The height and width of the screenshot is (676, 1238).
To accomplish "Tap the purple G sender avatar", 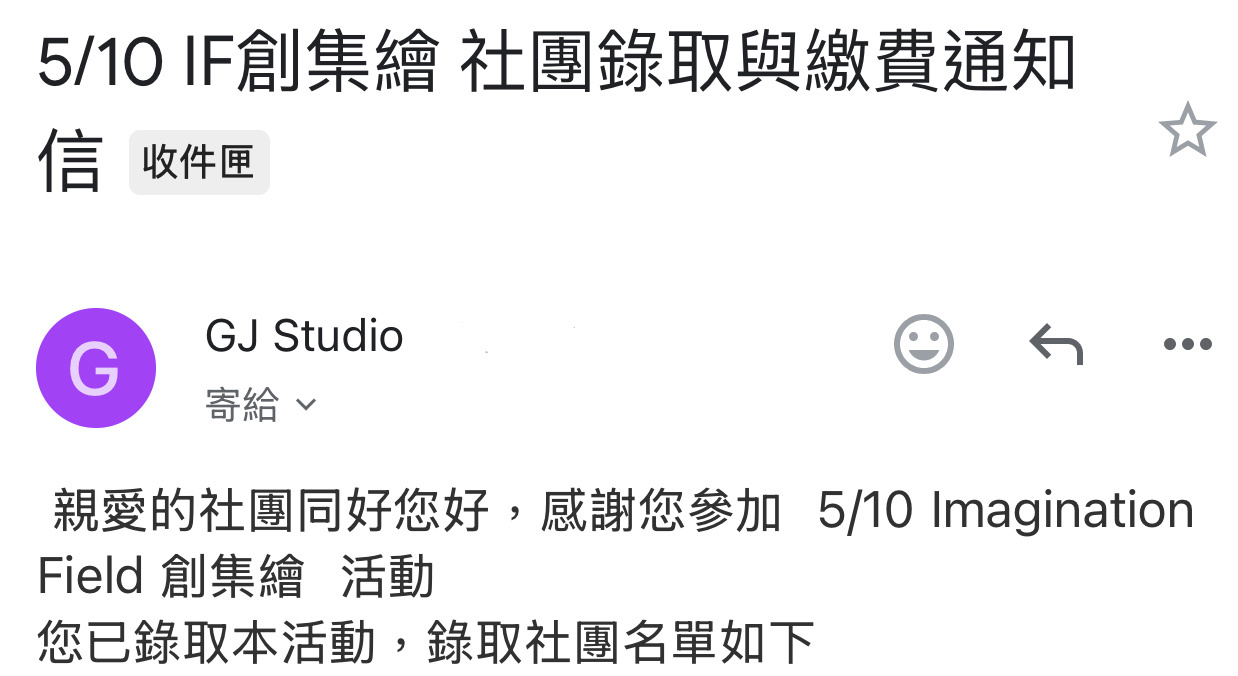I will (x=96, y=368).
